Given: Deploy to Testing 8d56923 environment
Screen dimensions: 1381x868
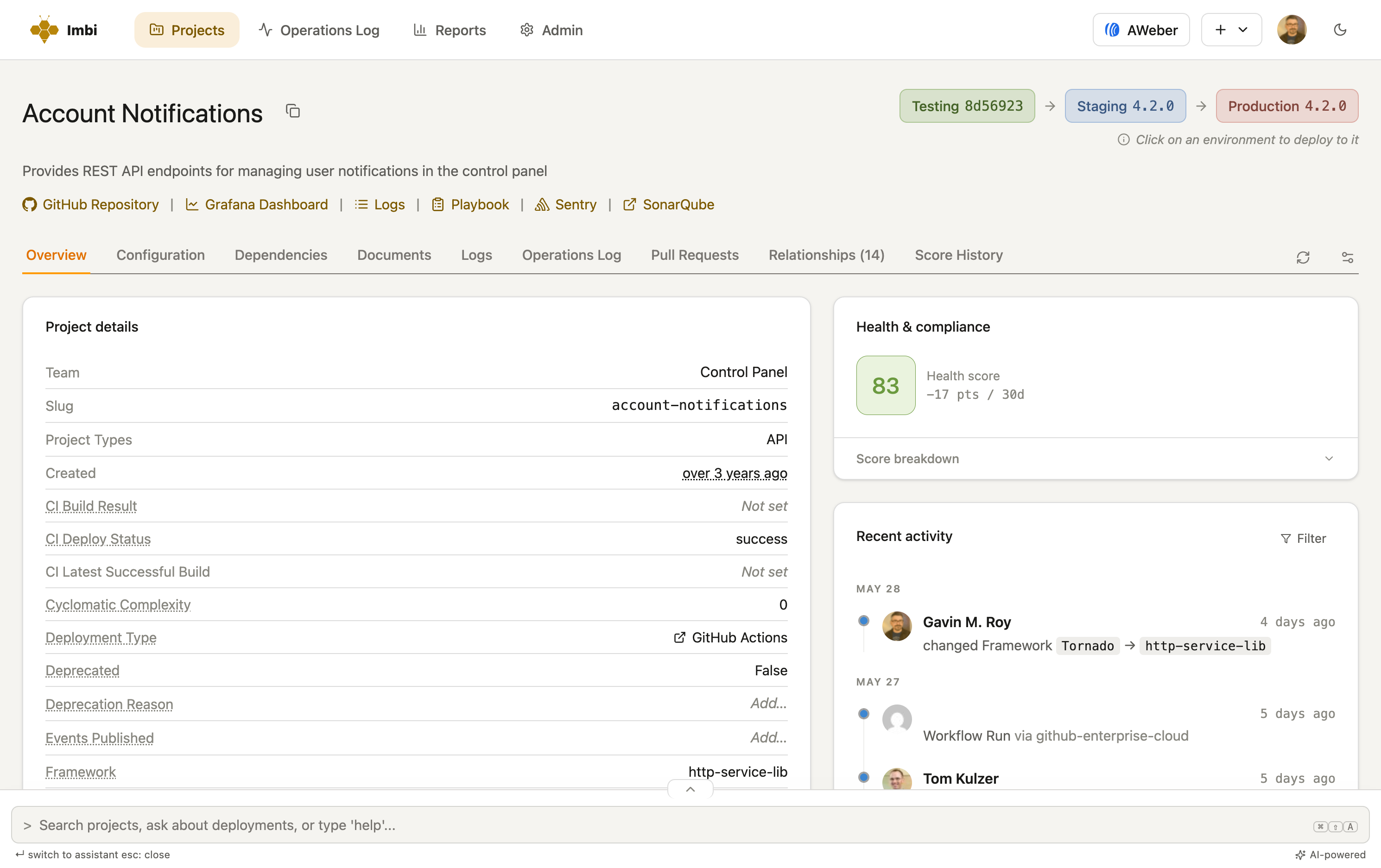Looking at the screenshot, I should tap(967, 106).
